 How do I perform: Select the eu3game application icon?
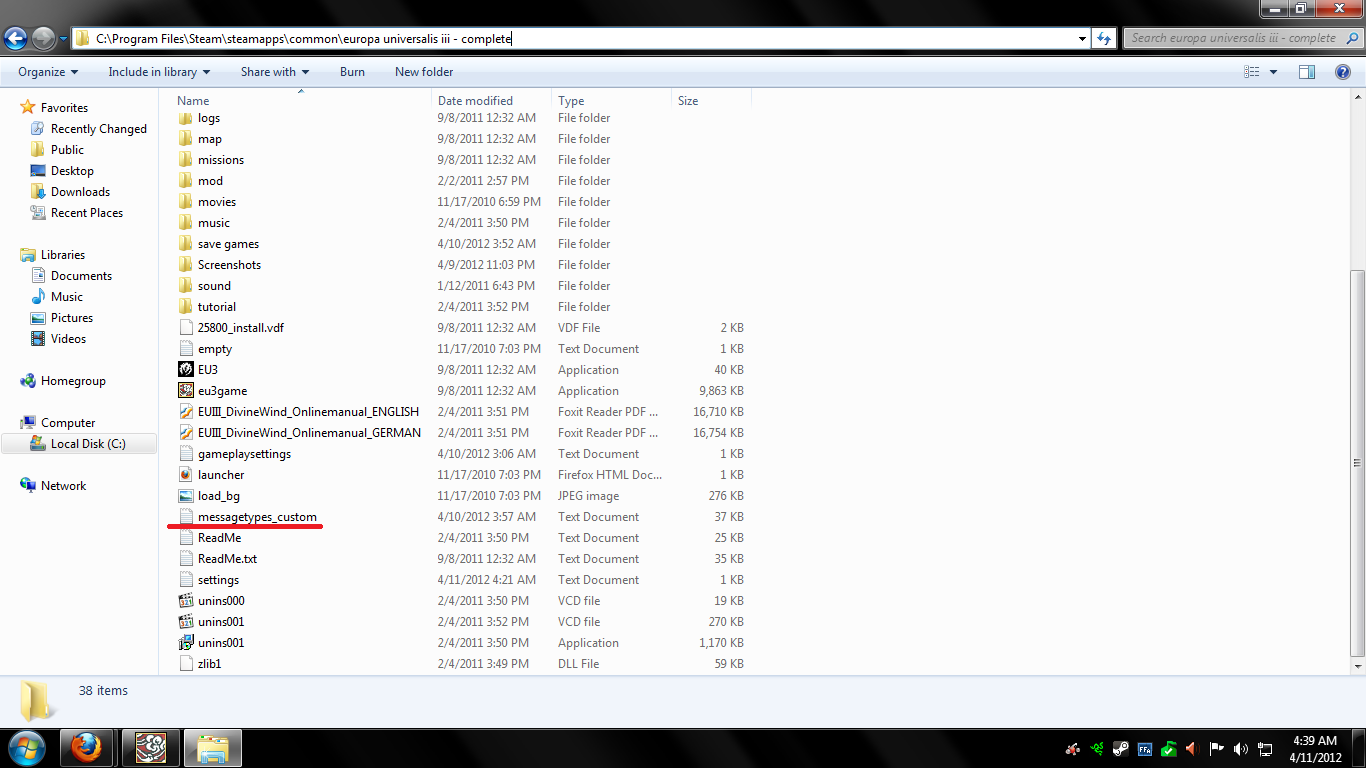(x=185, y=391)
